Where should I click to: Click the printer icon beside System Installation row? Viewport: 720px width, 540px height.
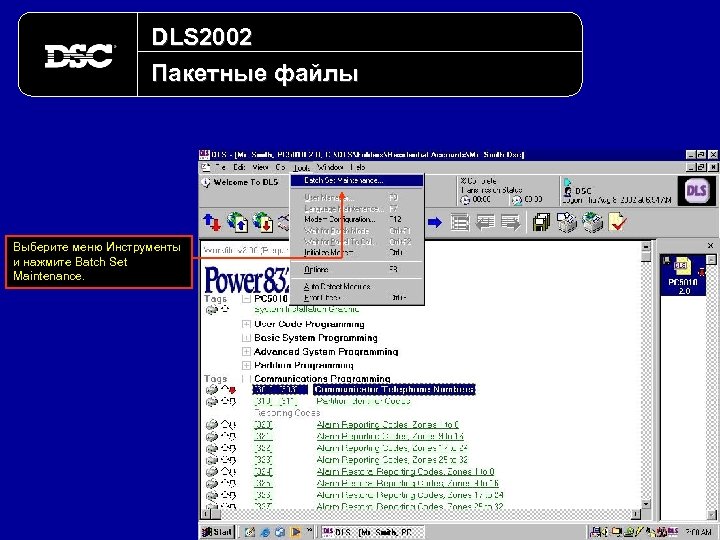(212, 310)
